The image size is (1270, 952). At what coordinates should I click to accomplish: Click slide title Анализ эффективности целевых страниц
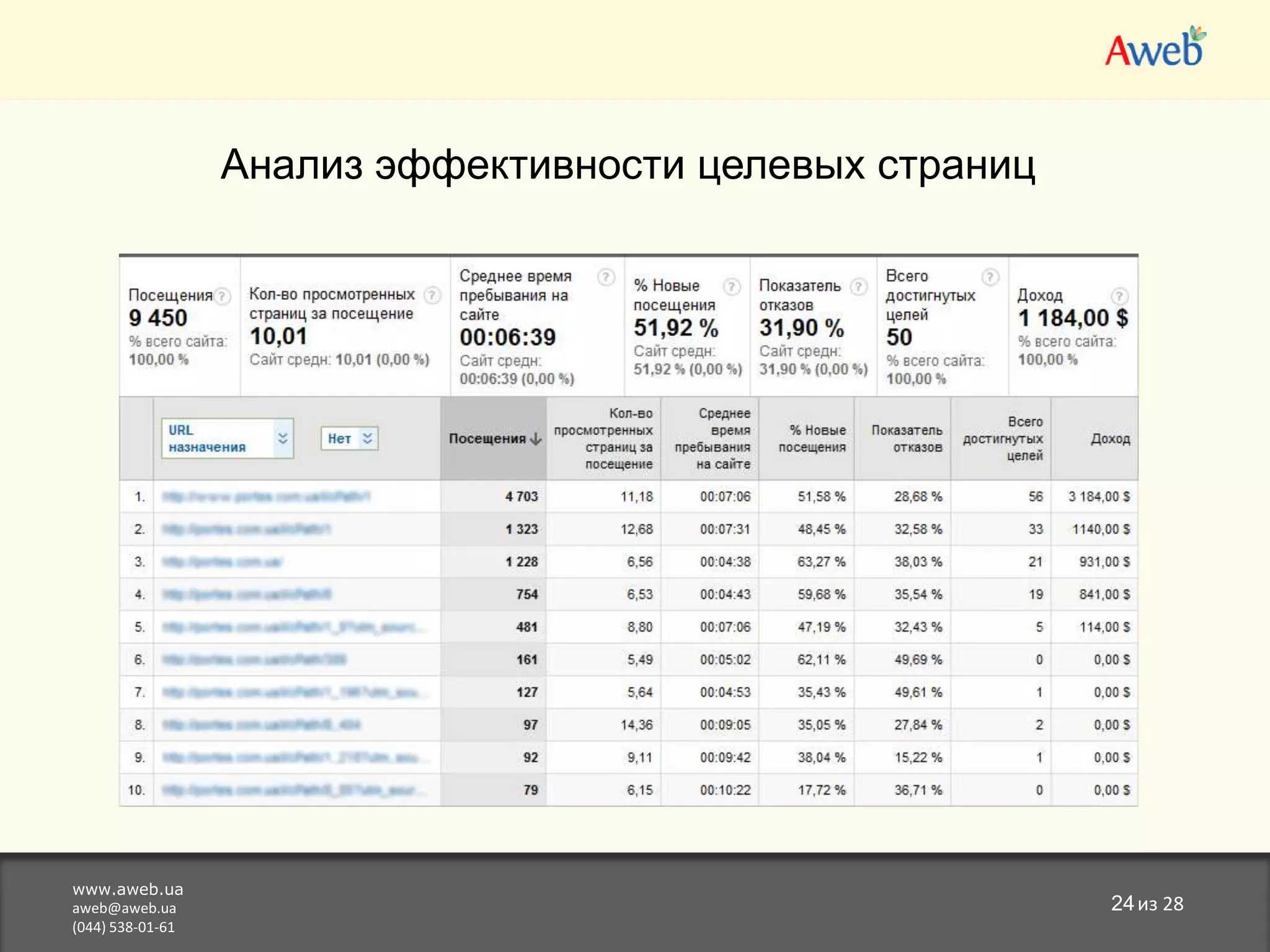point(628,165)
